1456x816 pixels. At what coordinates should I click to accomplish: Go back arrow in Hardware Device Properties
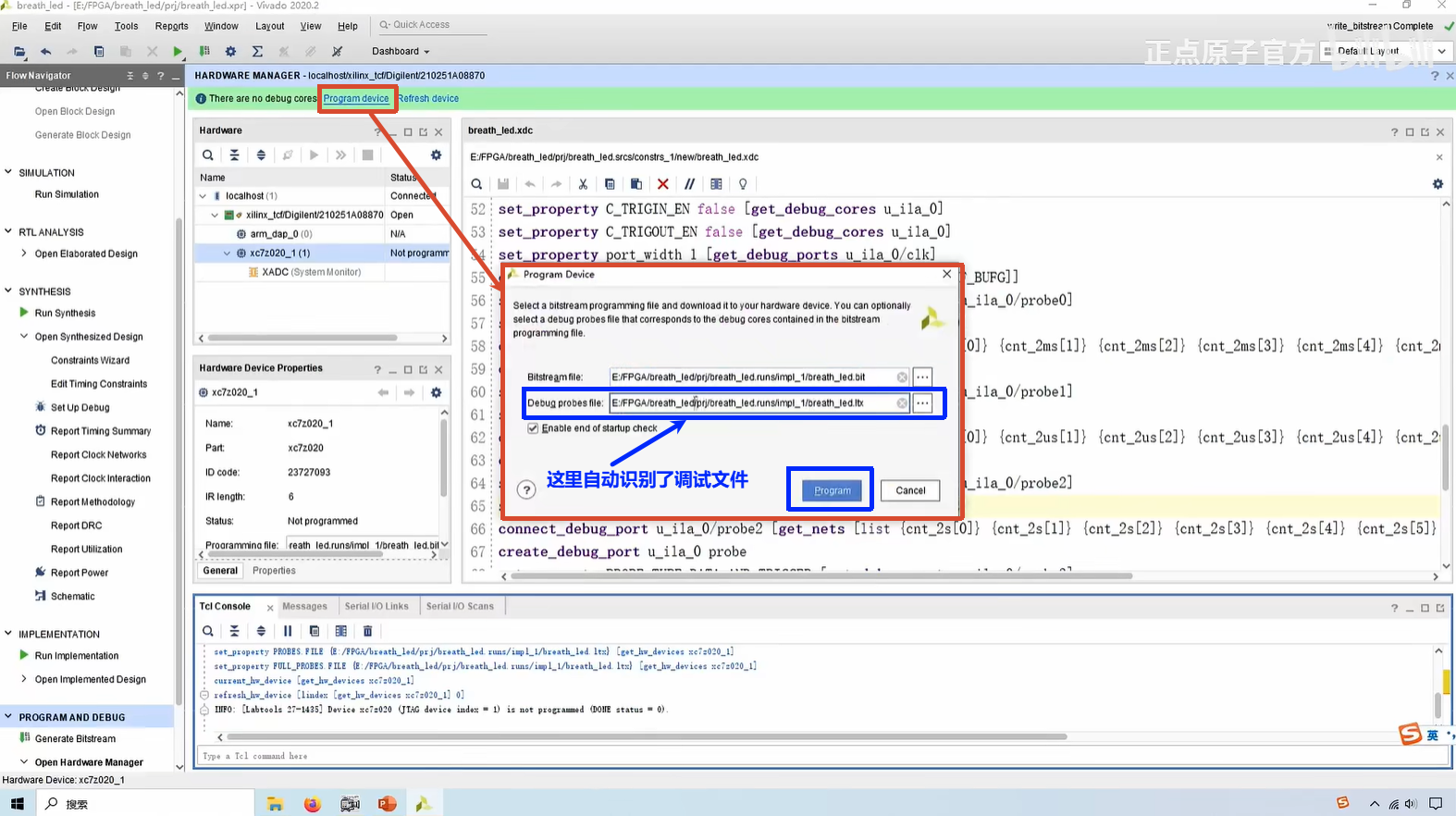(383, 393)
